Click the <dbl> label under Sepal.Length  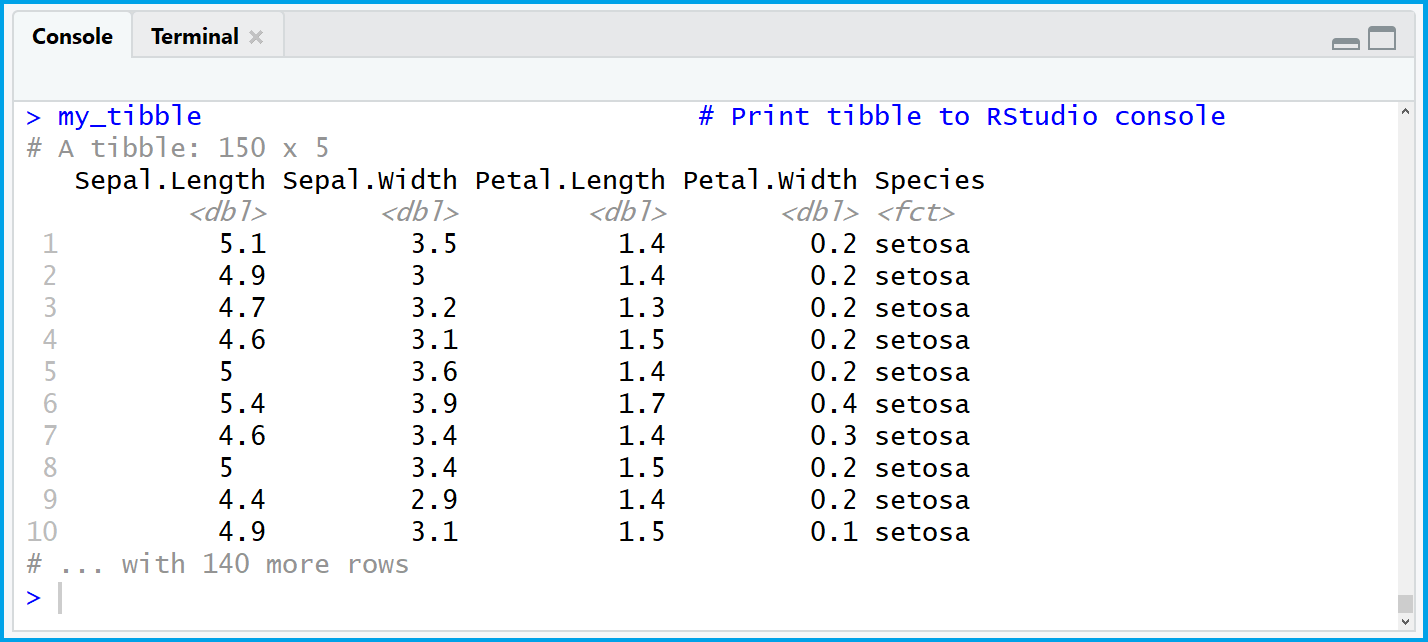[227, 212]
